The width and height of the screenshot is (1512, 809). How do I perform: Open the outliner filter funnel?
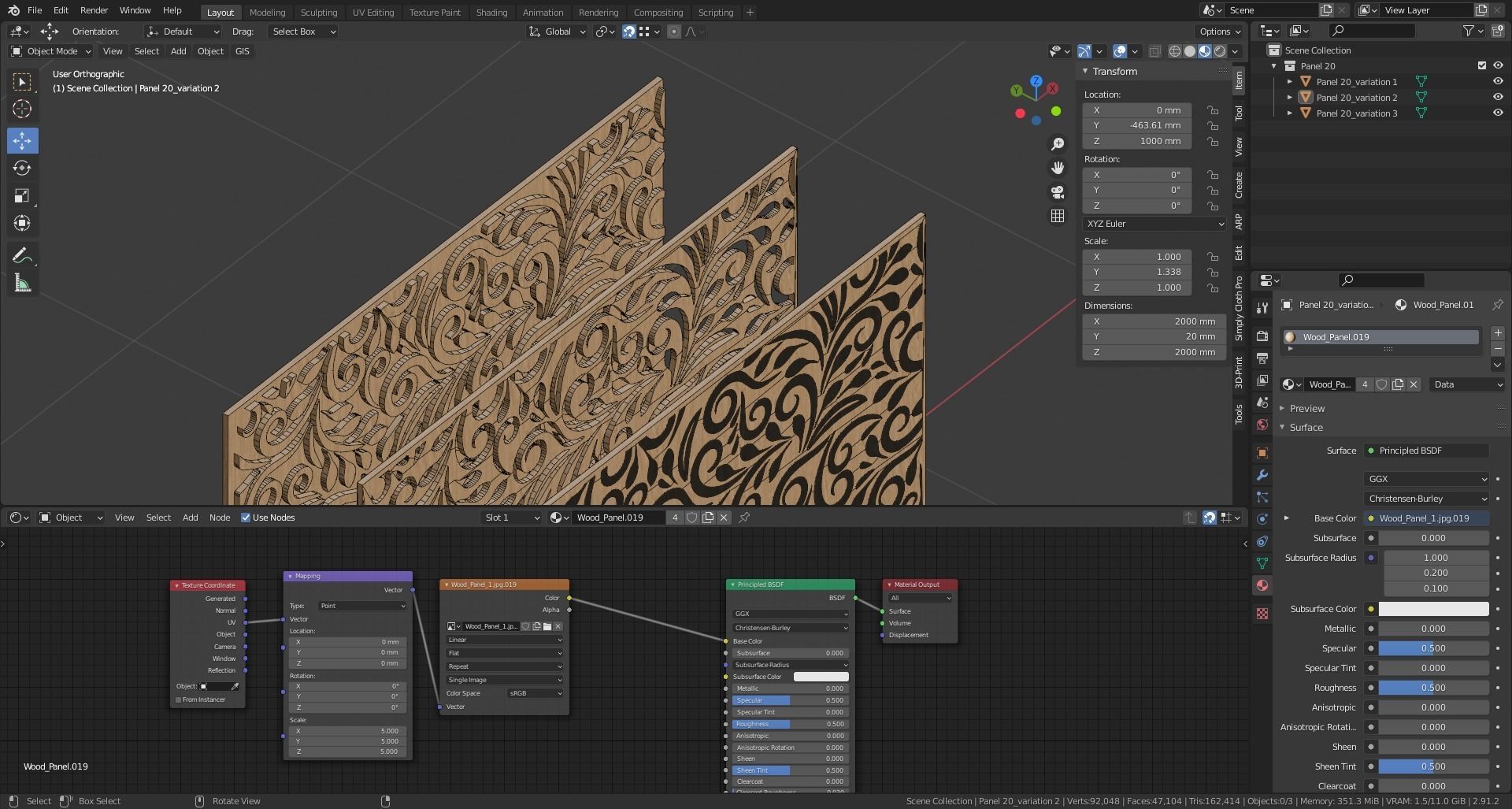pos(1468,31)
